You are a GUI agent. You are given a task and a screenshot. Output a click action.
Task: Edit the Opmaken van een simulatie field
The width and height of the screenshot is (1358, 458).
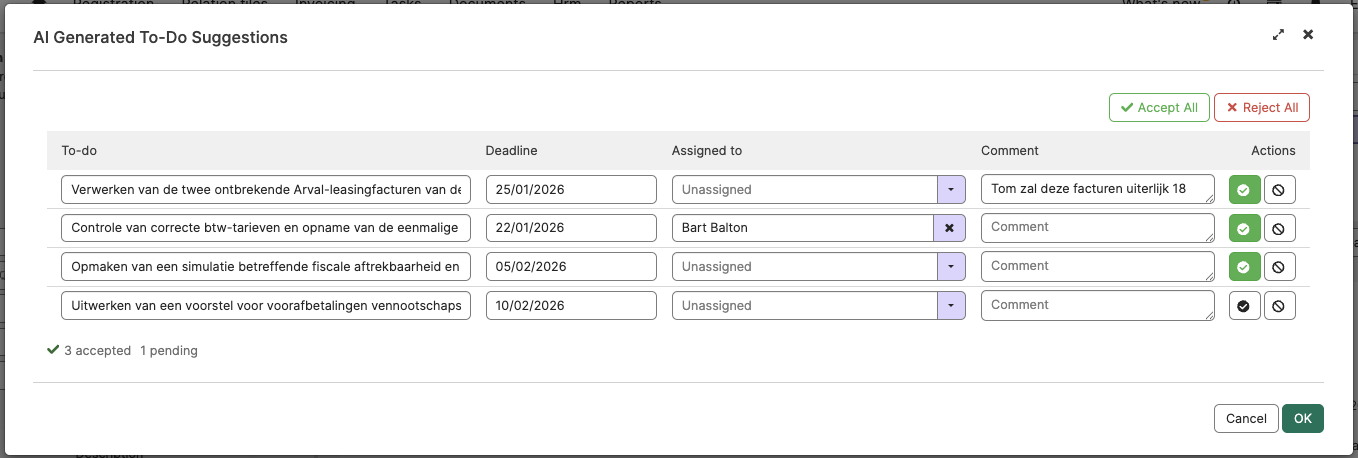(x=266, y=267)
